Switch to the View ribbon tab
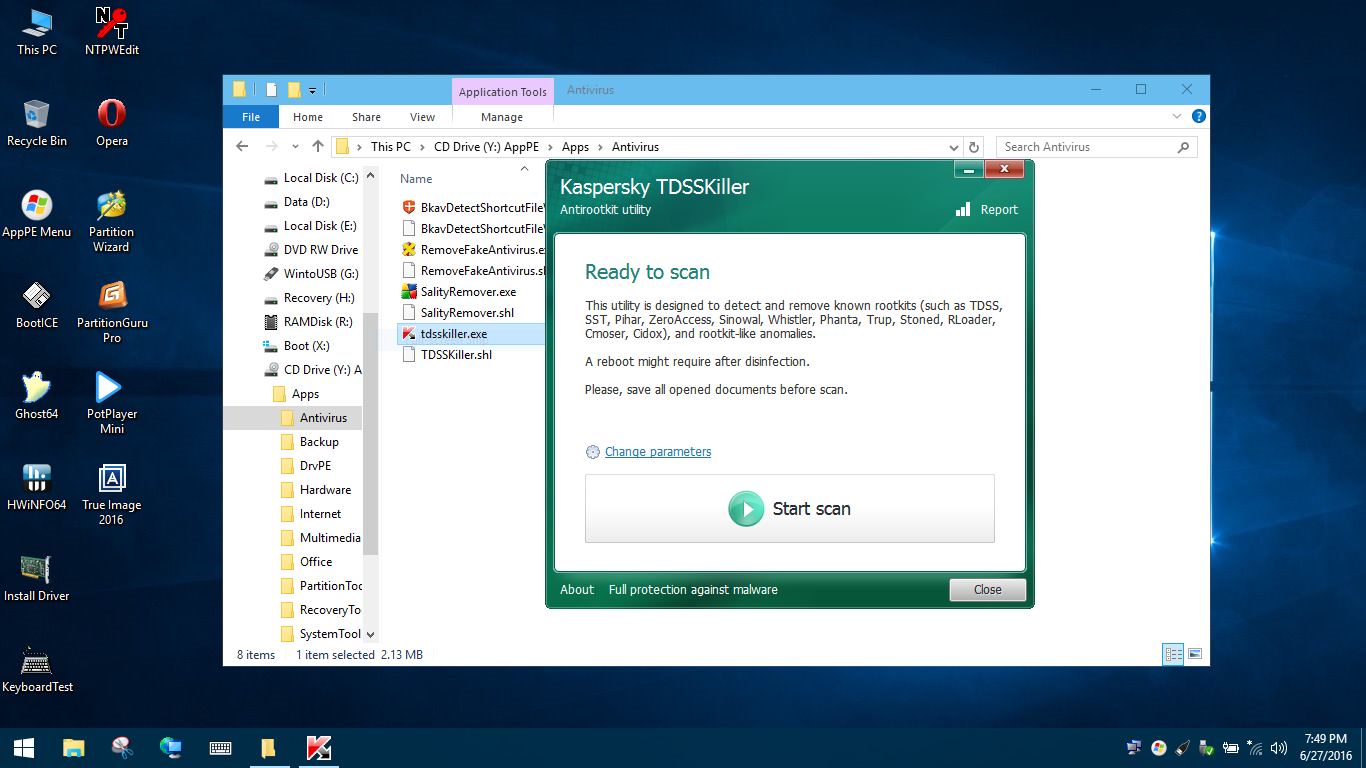The height and width of the screenshot is (768, 1366). point(422,117)
